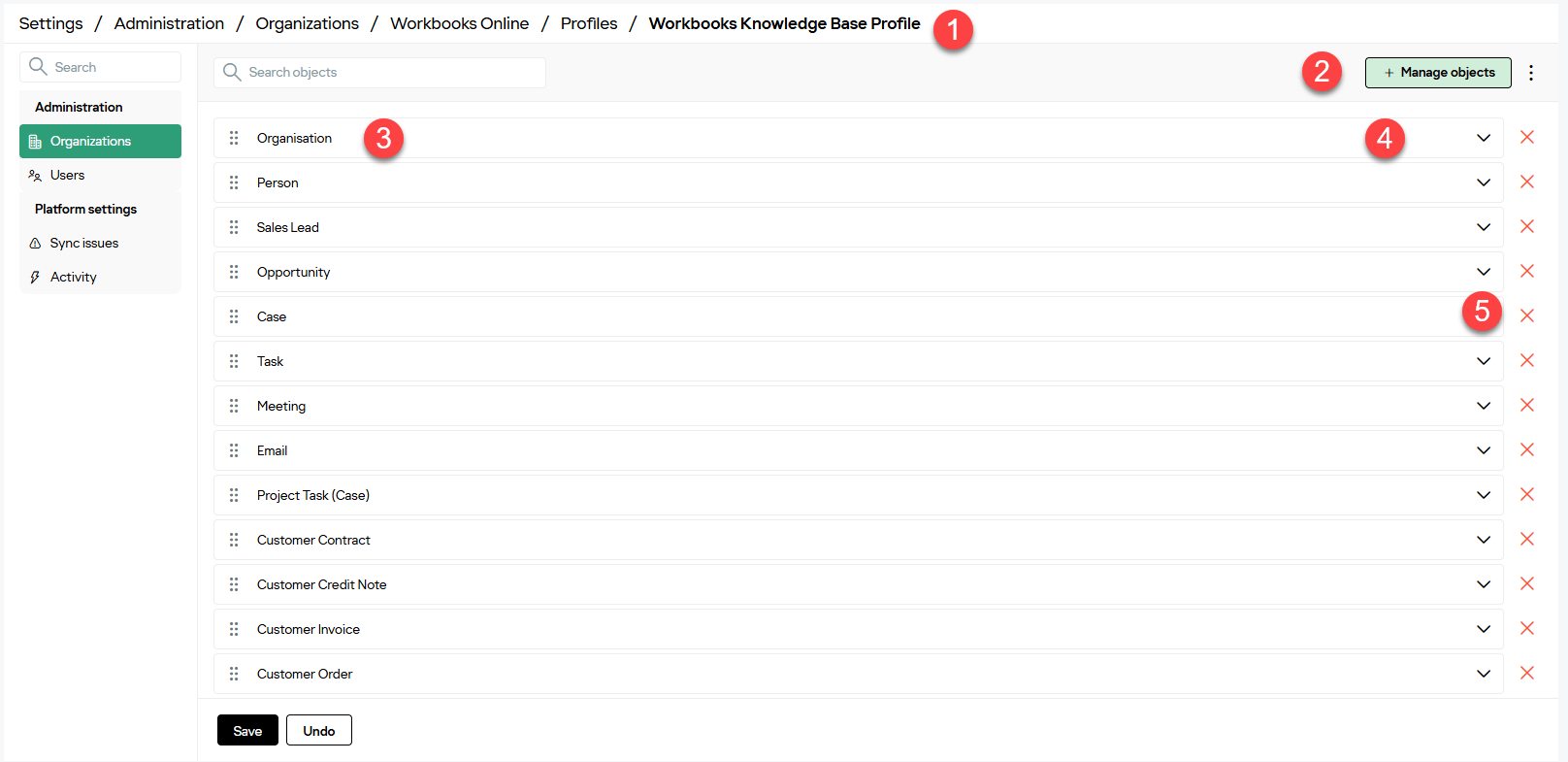This screenshot has height=762, width=1568.
Task: Expand the Meeting row chevron
Action: tap(1484, 406)
